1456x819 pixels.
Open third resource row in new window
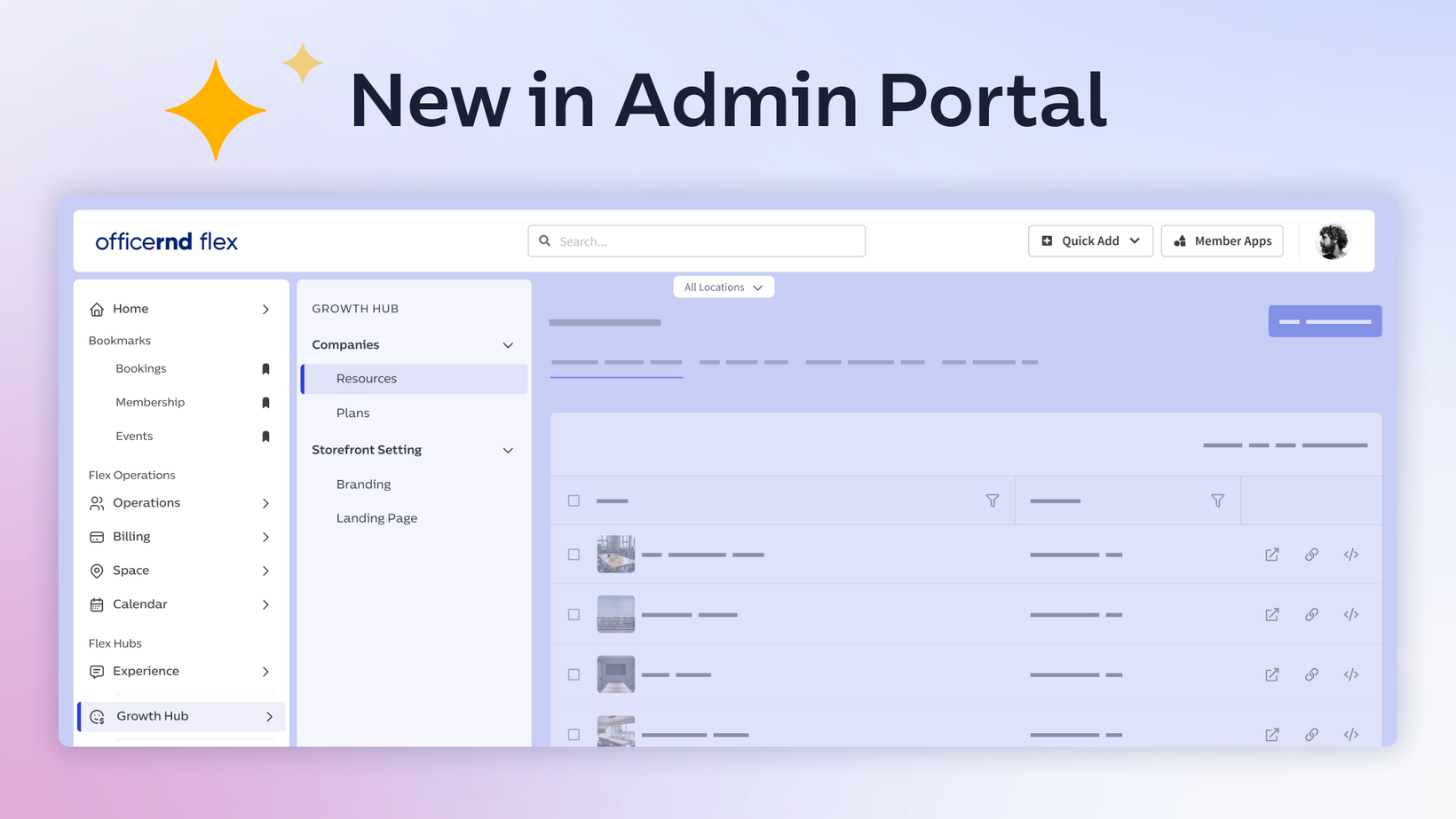tap(1272, 675)
